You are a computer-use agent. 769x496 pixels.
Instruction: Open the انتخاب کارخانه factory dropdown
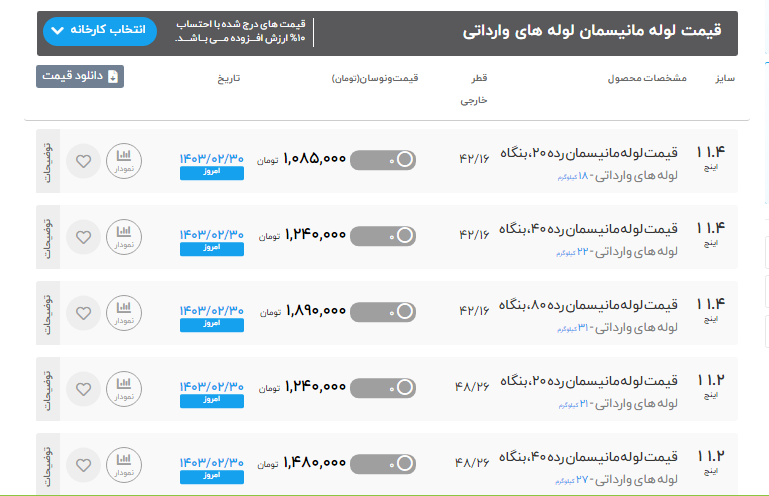point(101,31)
